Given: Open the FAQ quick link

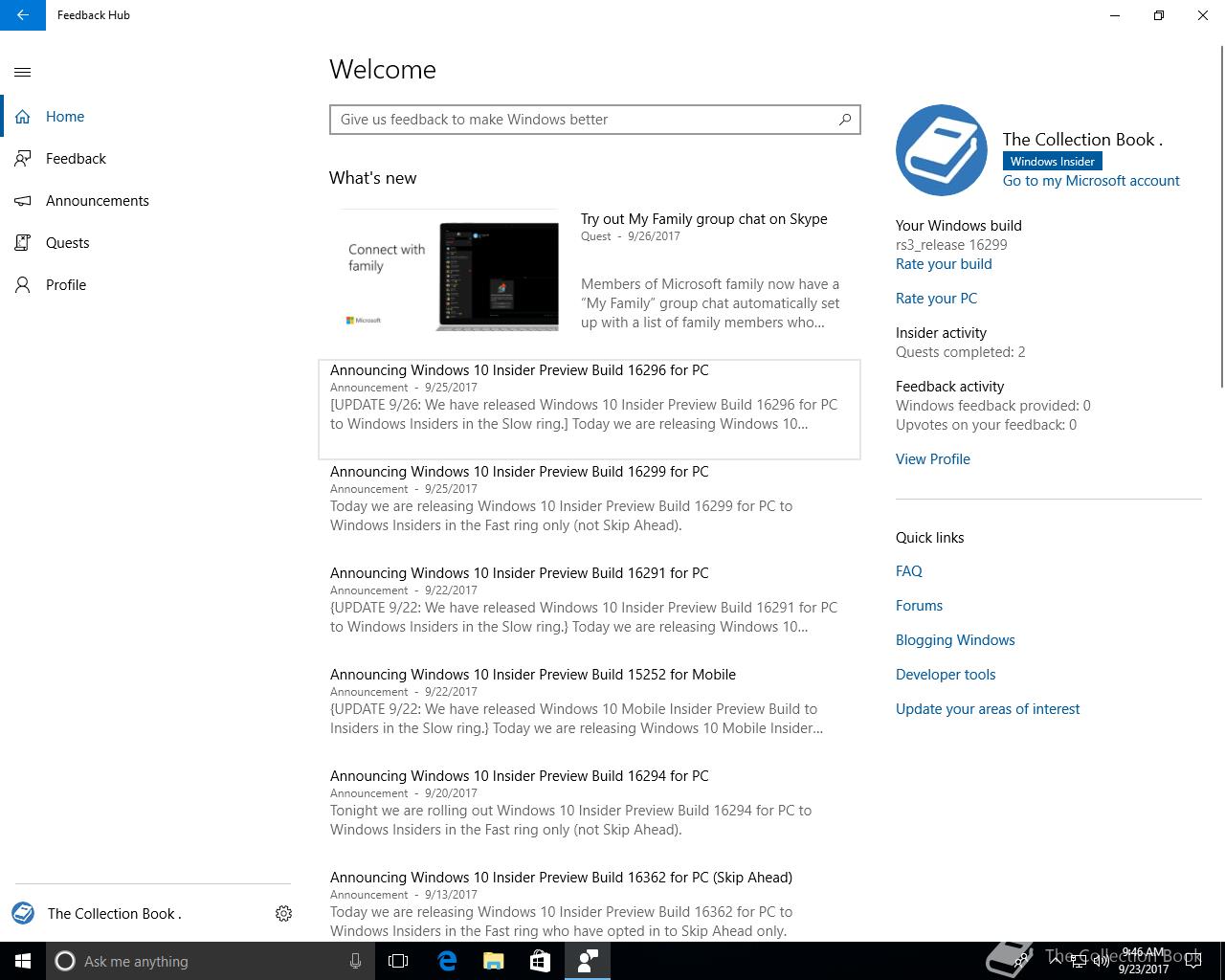Looking at the screenshot, I should click(x=909, y=571).
